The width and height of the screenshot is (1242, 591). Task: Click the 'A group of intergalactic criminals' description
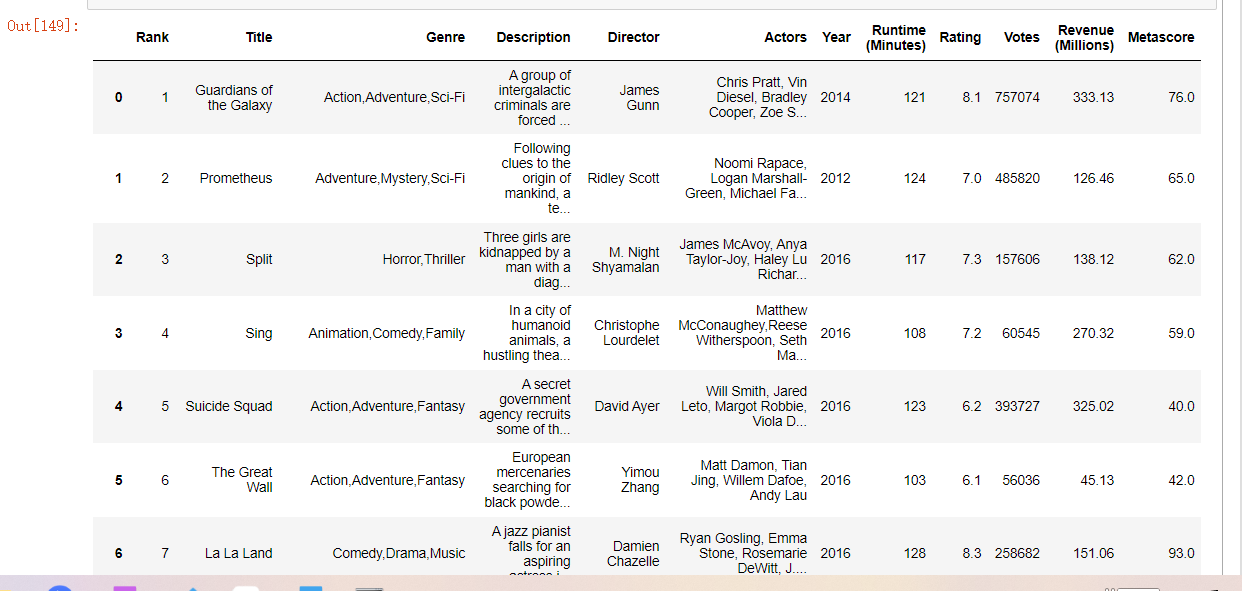pyautogui.click(x=532, y=97)
